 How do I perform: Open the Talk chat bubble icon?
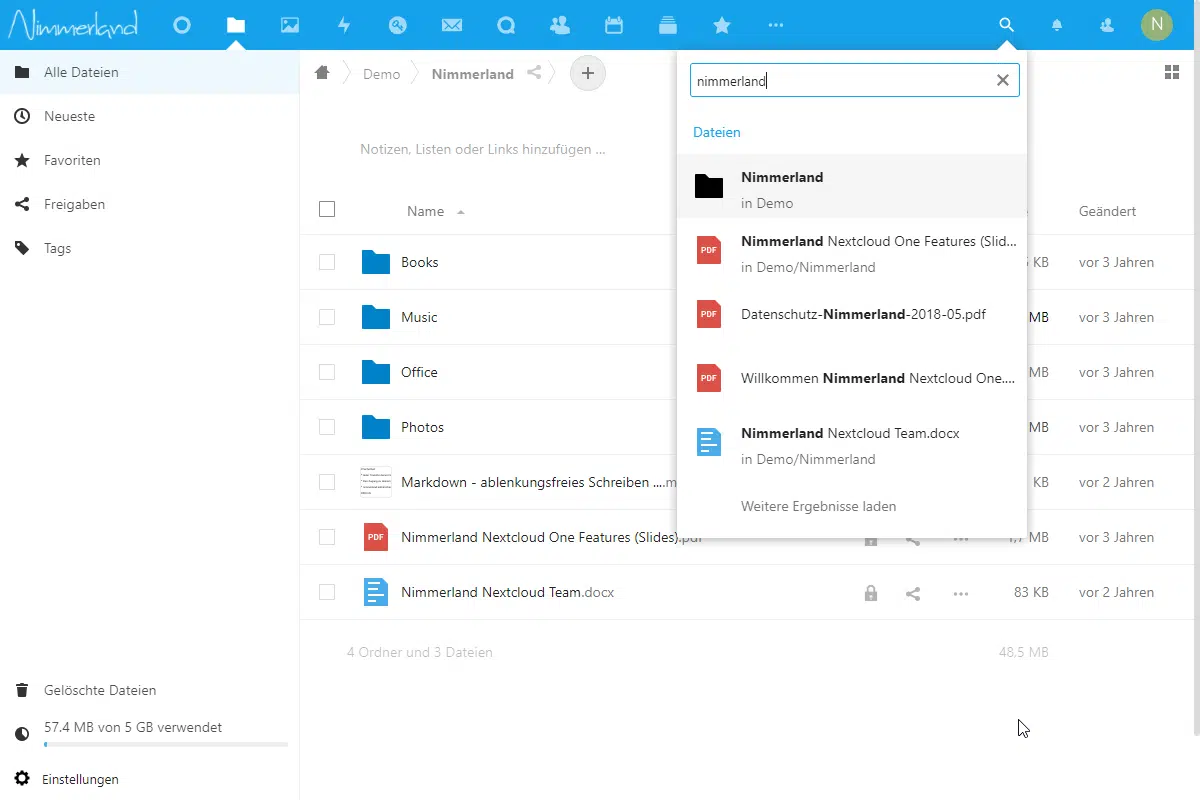tap(506, 25)
